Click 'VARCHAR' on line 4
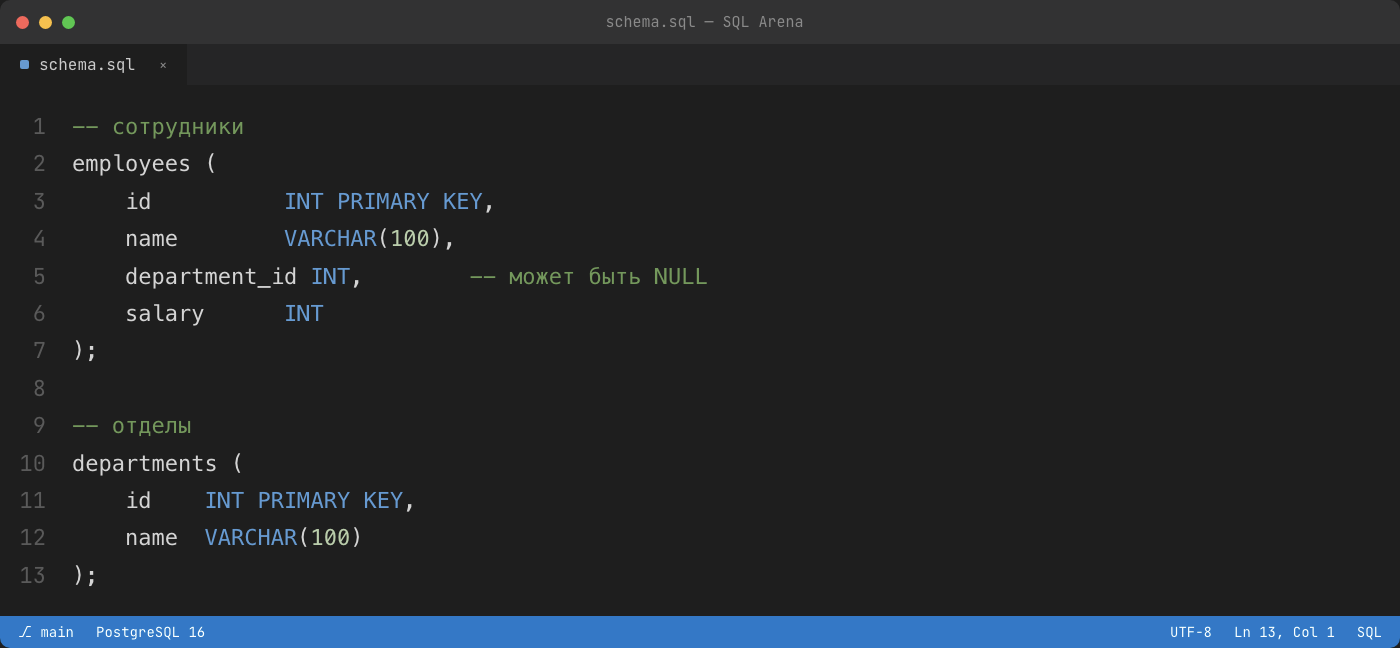 [330, 239]
